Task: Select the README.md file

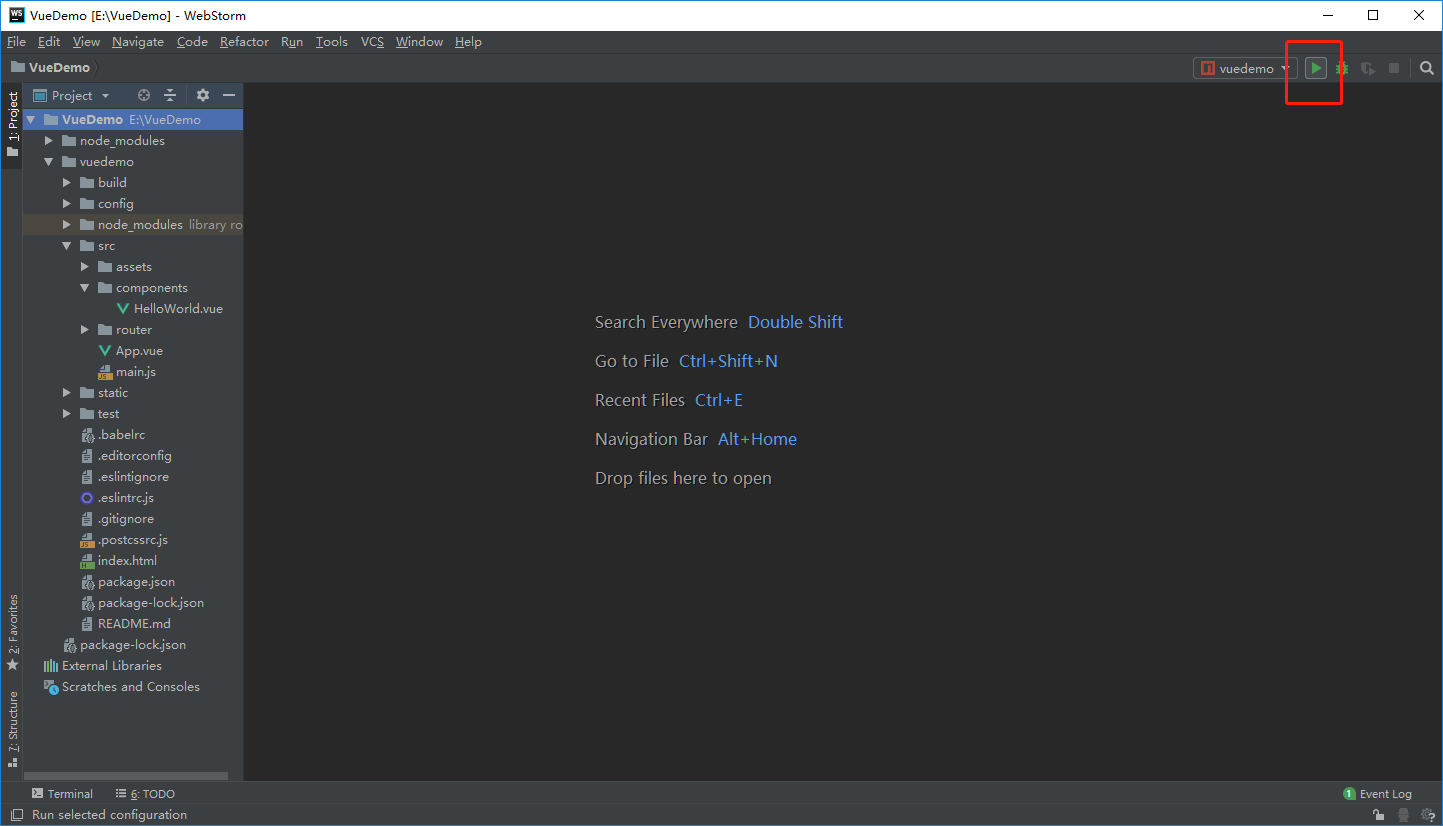Action: [x=125, y=623]
